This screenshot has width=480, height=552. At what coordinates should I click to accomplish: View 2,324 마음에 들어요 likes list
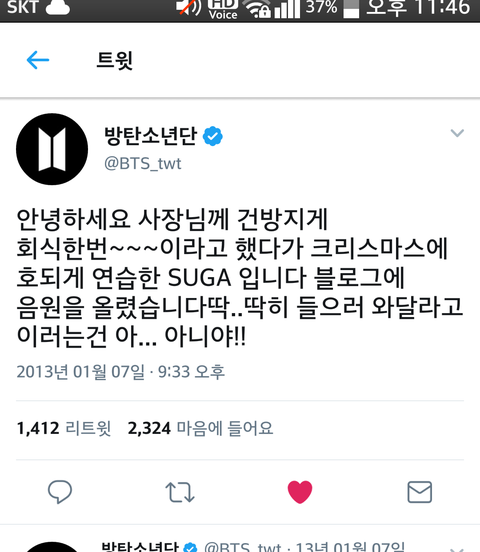[x=200, y=428]
